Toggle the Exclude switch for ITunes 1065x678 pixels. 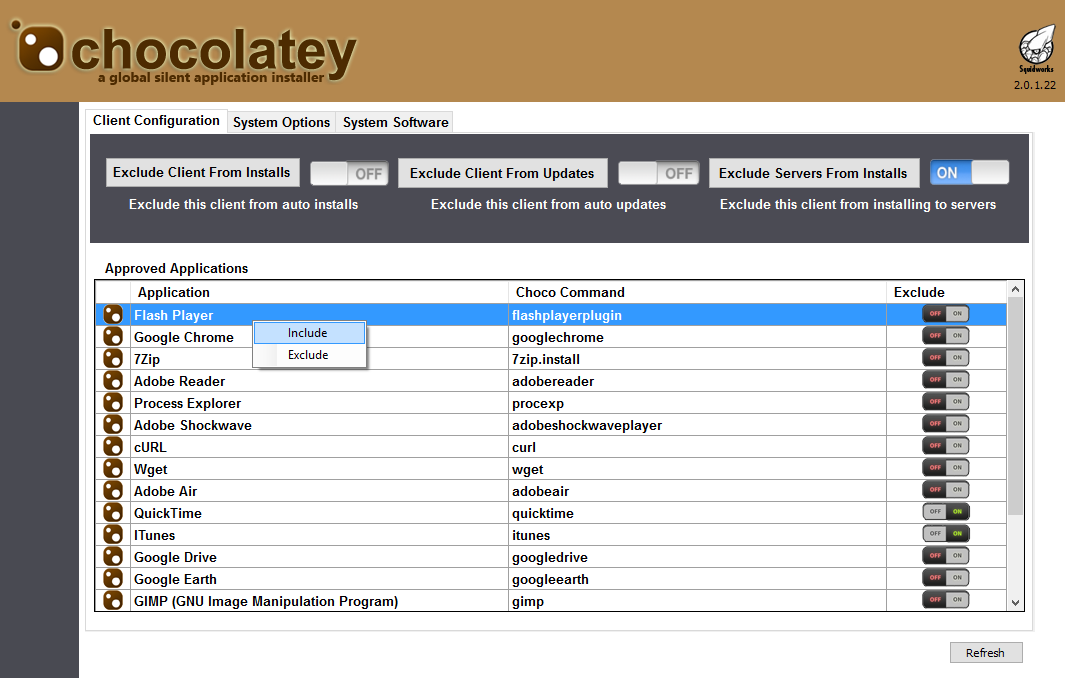coord(945,533)
